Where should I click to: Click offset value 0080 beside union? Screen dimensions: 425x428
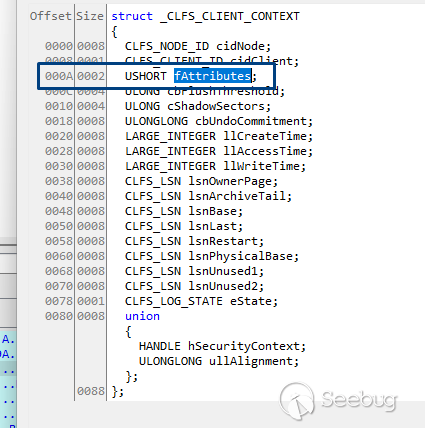pyautogui.click(x=59, y=316)
